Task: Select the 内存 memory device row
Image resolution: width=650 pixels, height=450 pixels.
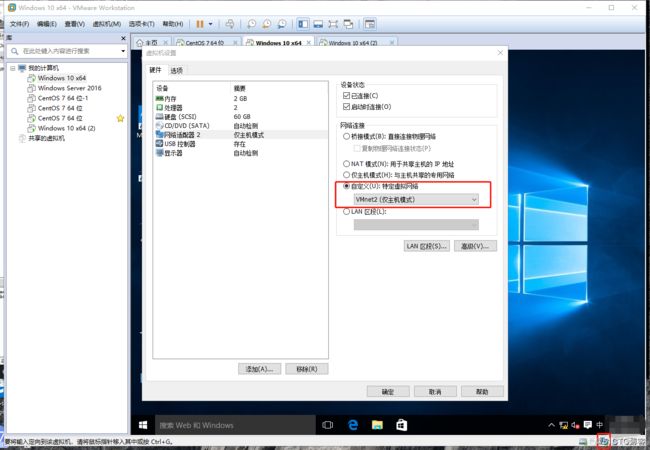Action: (241, 99)
